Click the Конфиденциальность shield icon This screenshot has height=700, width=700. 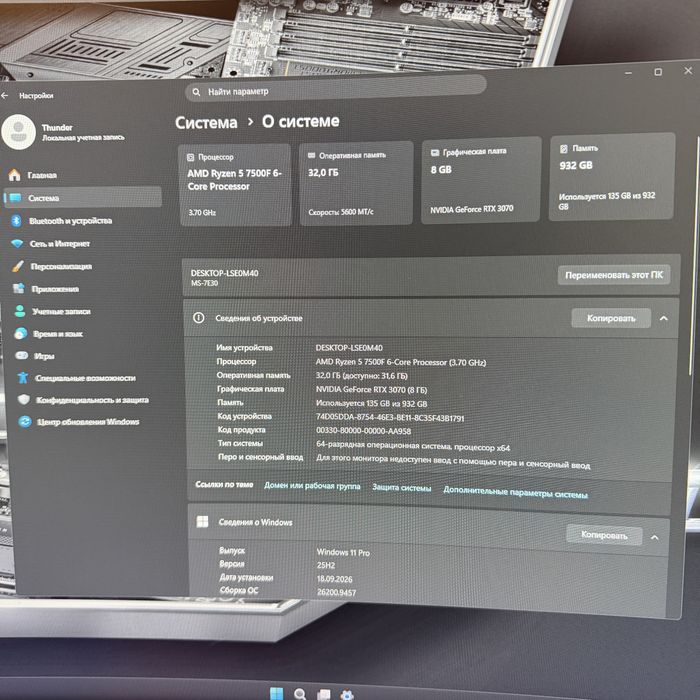tap(24, 400)
